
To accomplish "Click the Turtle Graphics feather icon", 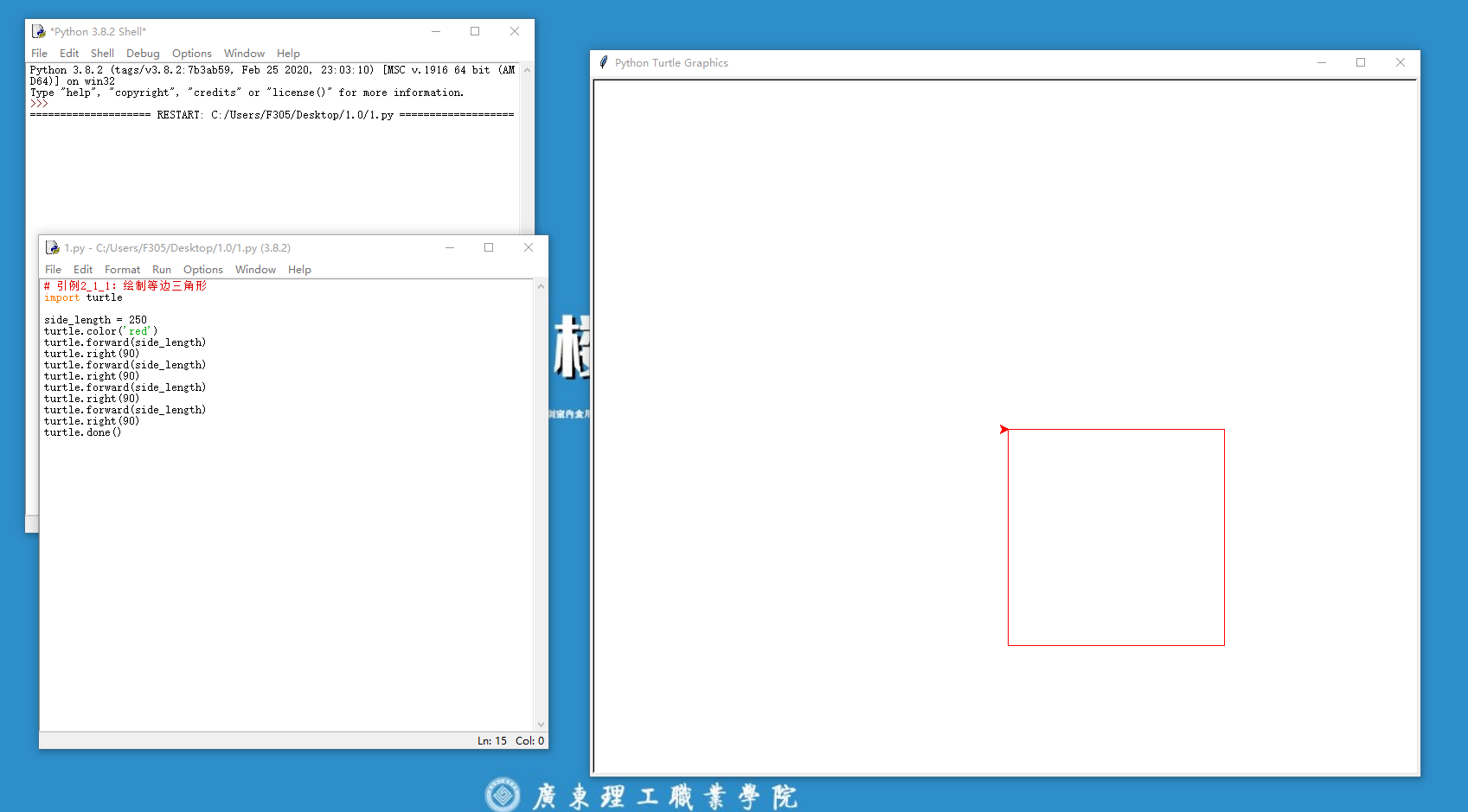I will [x=604, y=62].
